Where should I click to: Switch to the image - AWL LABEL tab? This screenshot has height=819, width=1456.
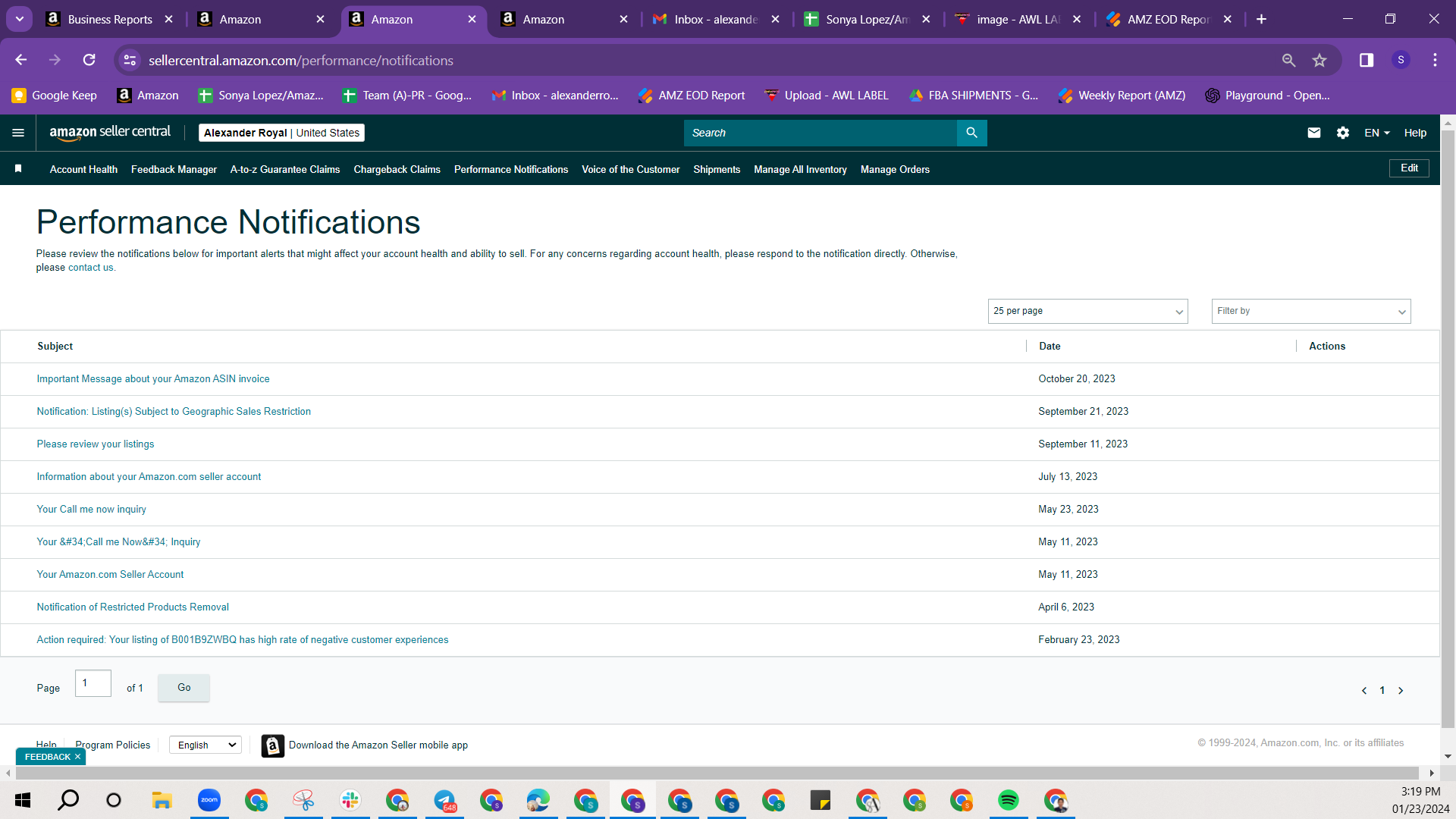(1018, 19)
